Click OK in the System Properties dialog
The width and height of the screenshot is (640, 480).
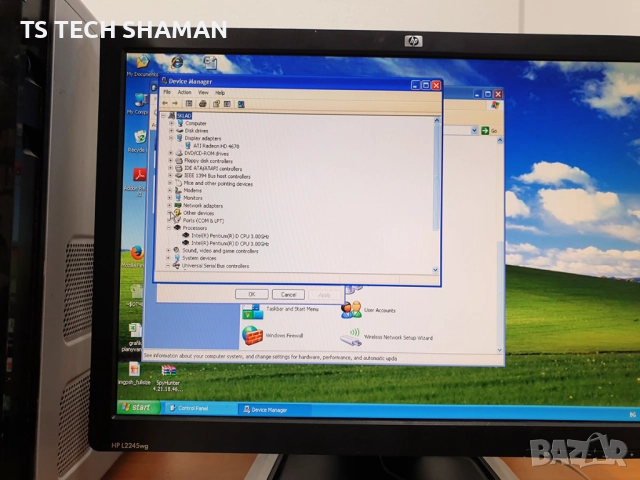252,294
